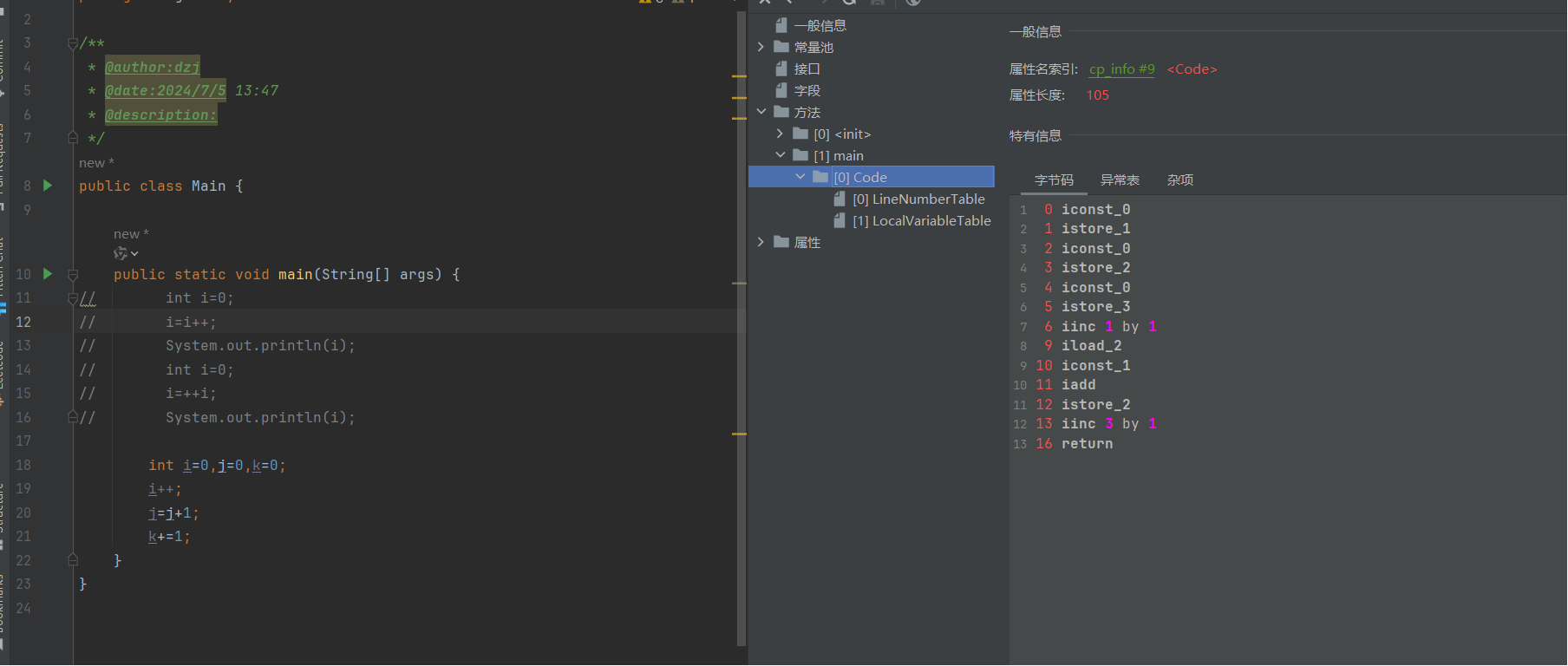The width and height of the screenshot is (1568, 666).
Task: Follow the cp_info #9 link
Action: 1122,69
